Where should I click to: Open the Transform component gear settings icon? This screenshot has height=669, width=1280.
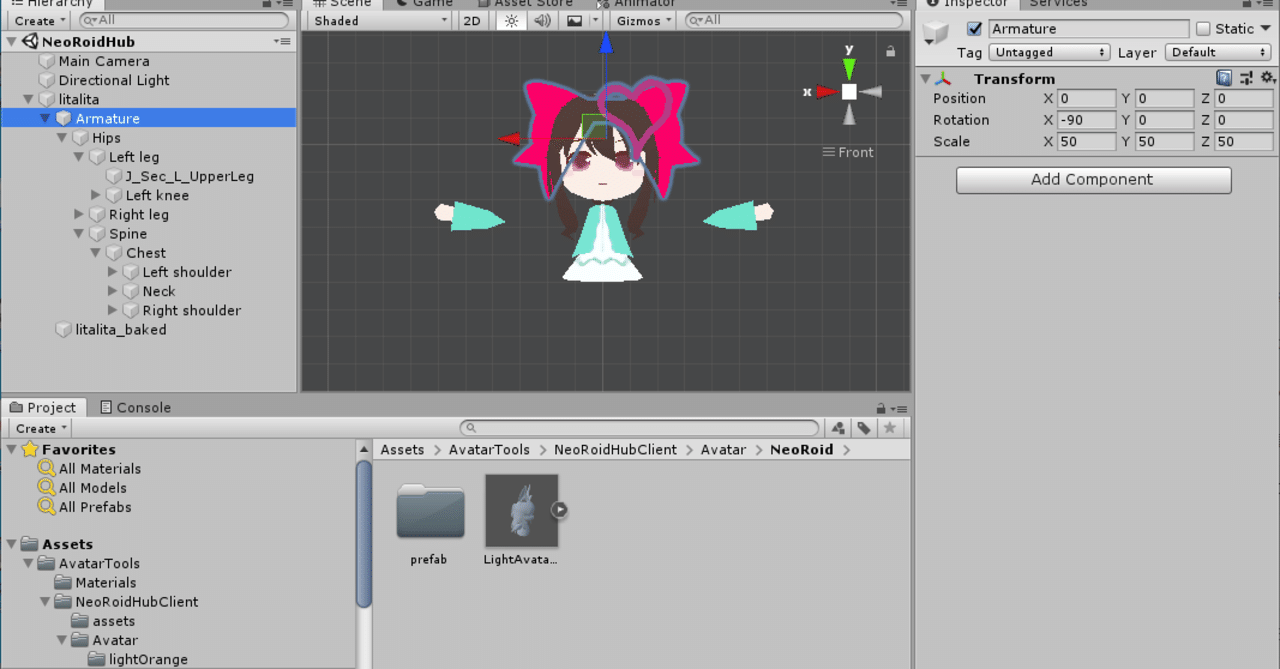[x=1268, y=78]
